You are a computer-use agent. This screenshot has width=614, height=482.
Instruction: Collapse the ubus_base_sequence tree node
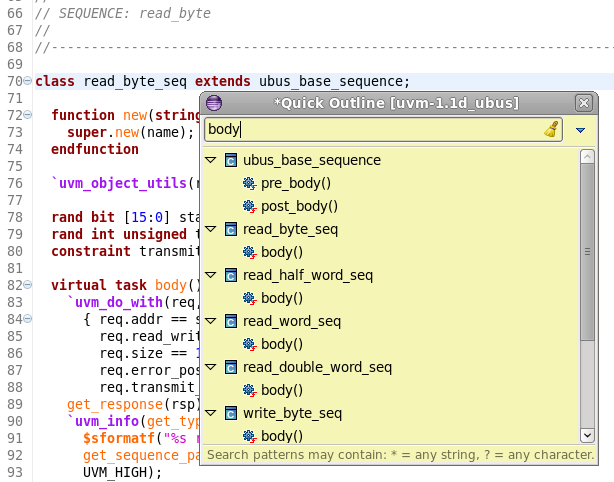(x=211, y=160)
